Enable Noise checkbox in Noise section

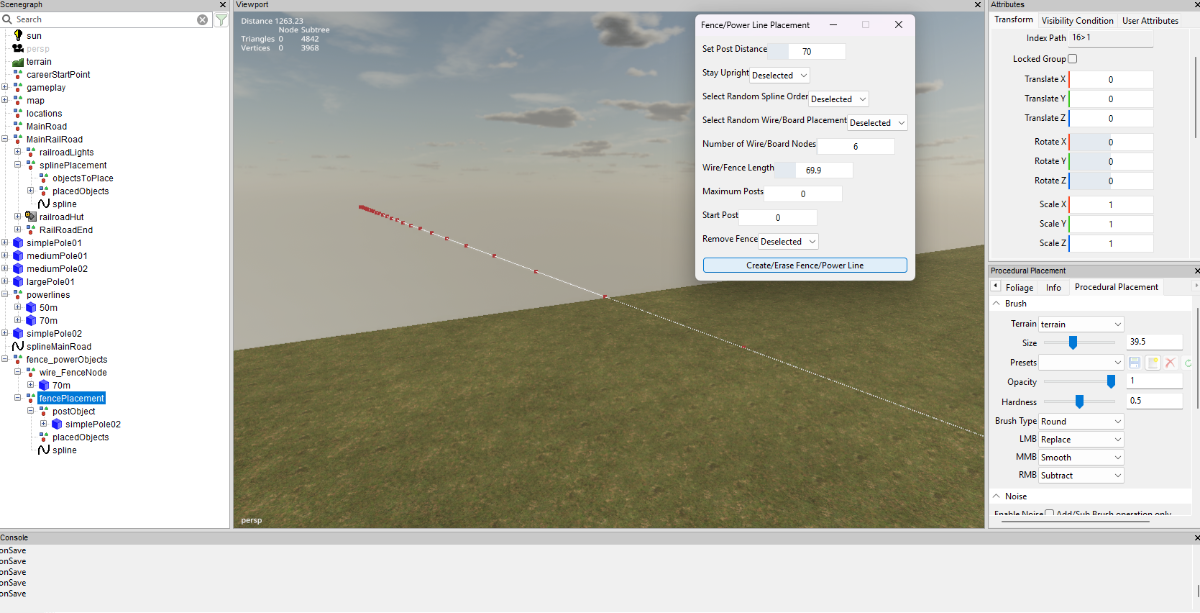coord(1049,514)
